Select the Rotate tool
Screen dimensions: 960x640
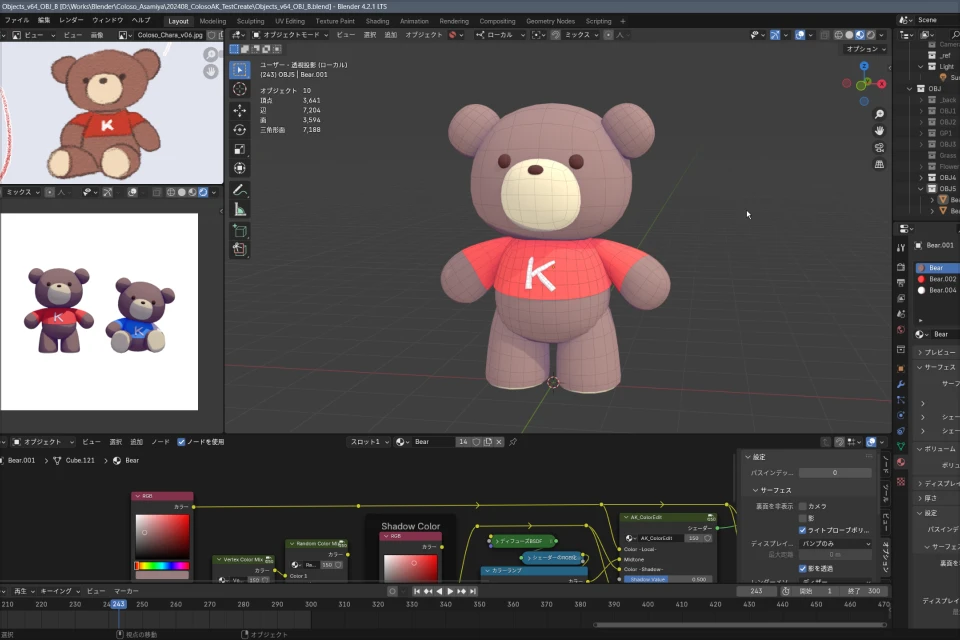pos(239,130)
